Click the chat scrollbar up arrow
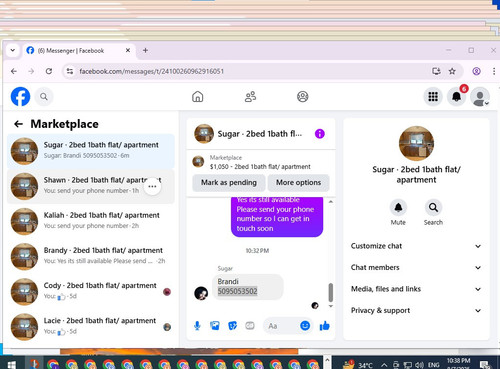This screenshot has width=500, height=369. (331, 202)
